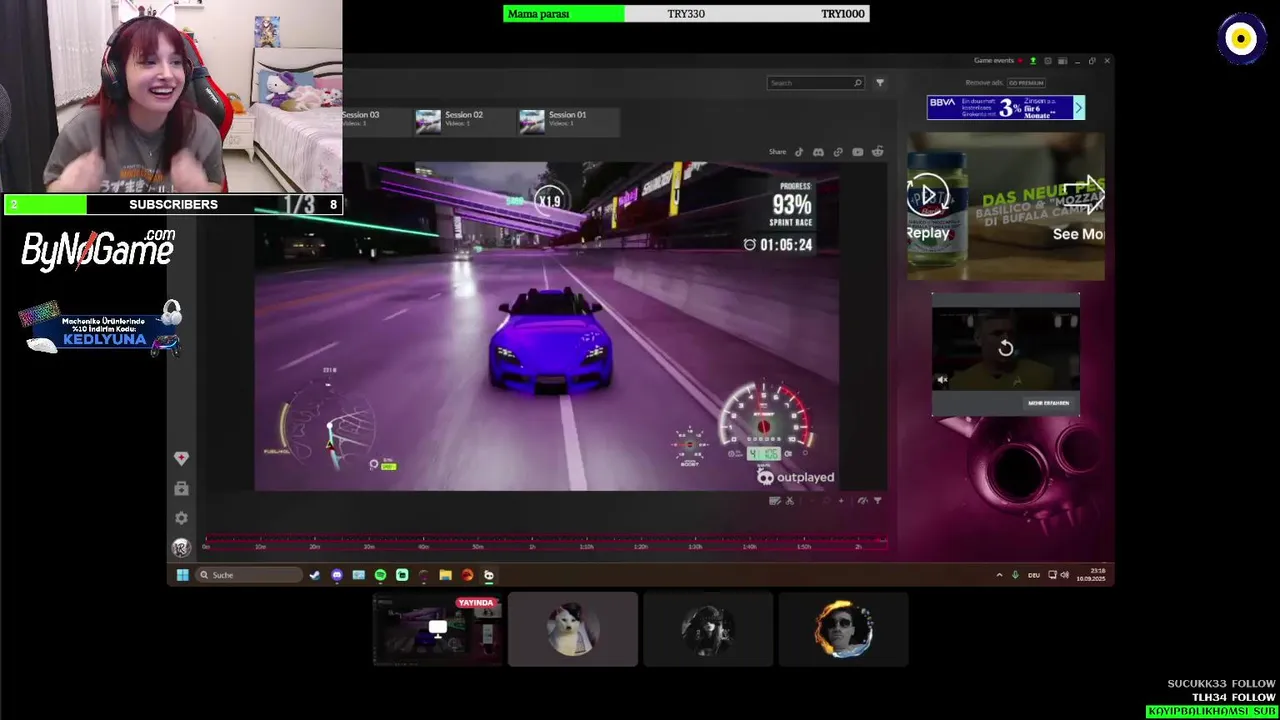Share the clip to Discord
Viewport: 1280px width, 720px height.
pos(818,152)
